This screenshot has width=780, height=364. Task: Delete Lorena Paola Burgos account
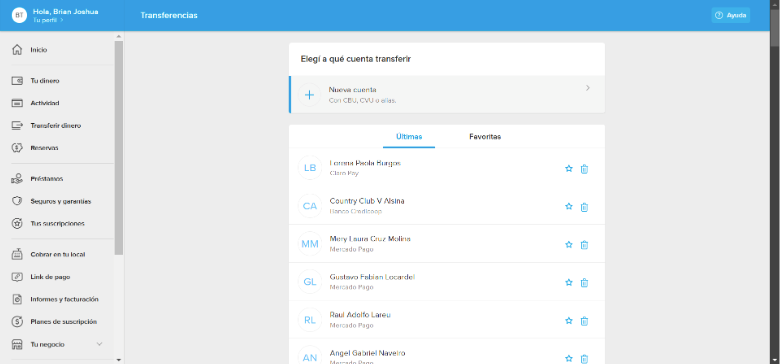pos(585,169)
